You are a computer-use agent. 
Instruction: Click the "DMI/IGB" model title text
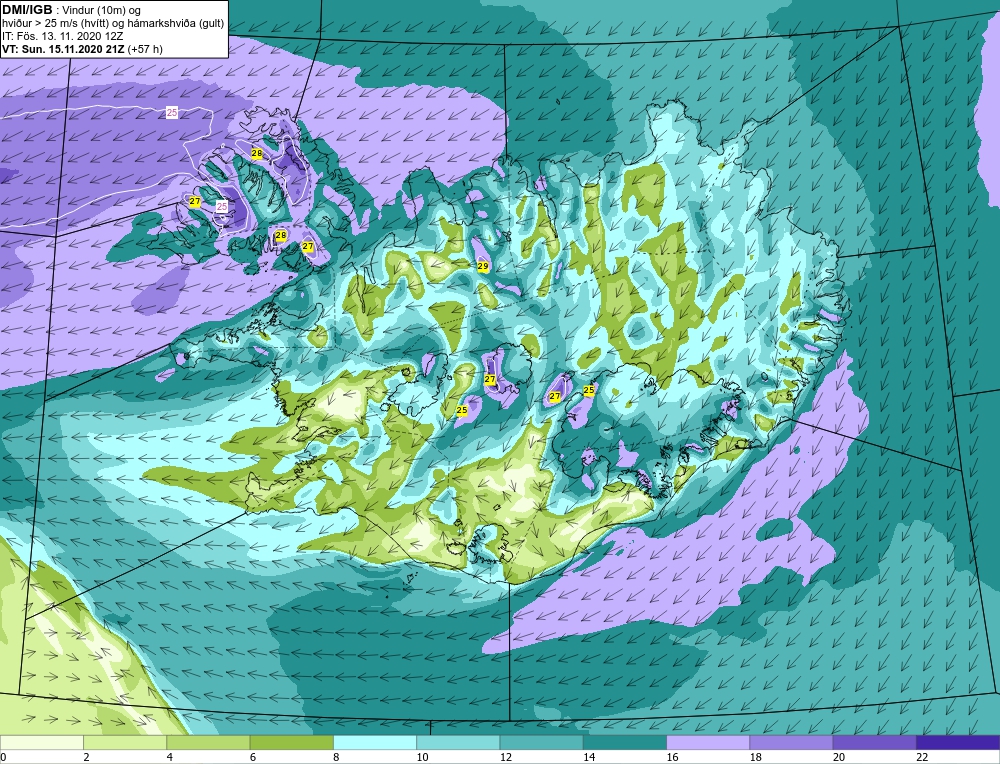click(27, 10)
